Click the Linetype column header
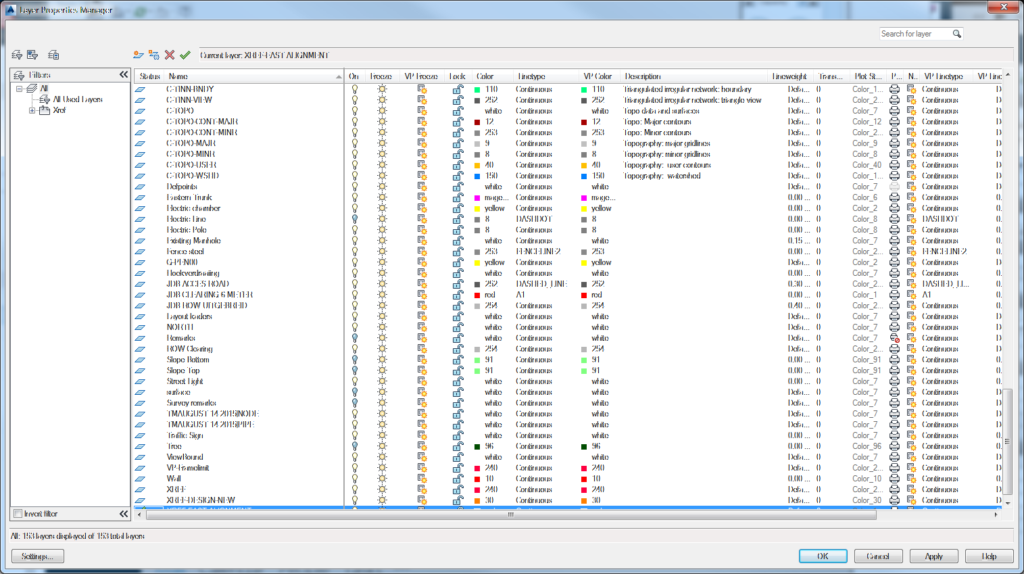 531,76
